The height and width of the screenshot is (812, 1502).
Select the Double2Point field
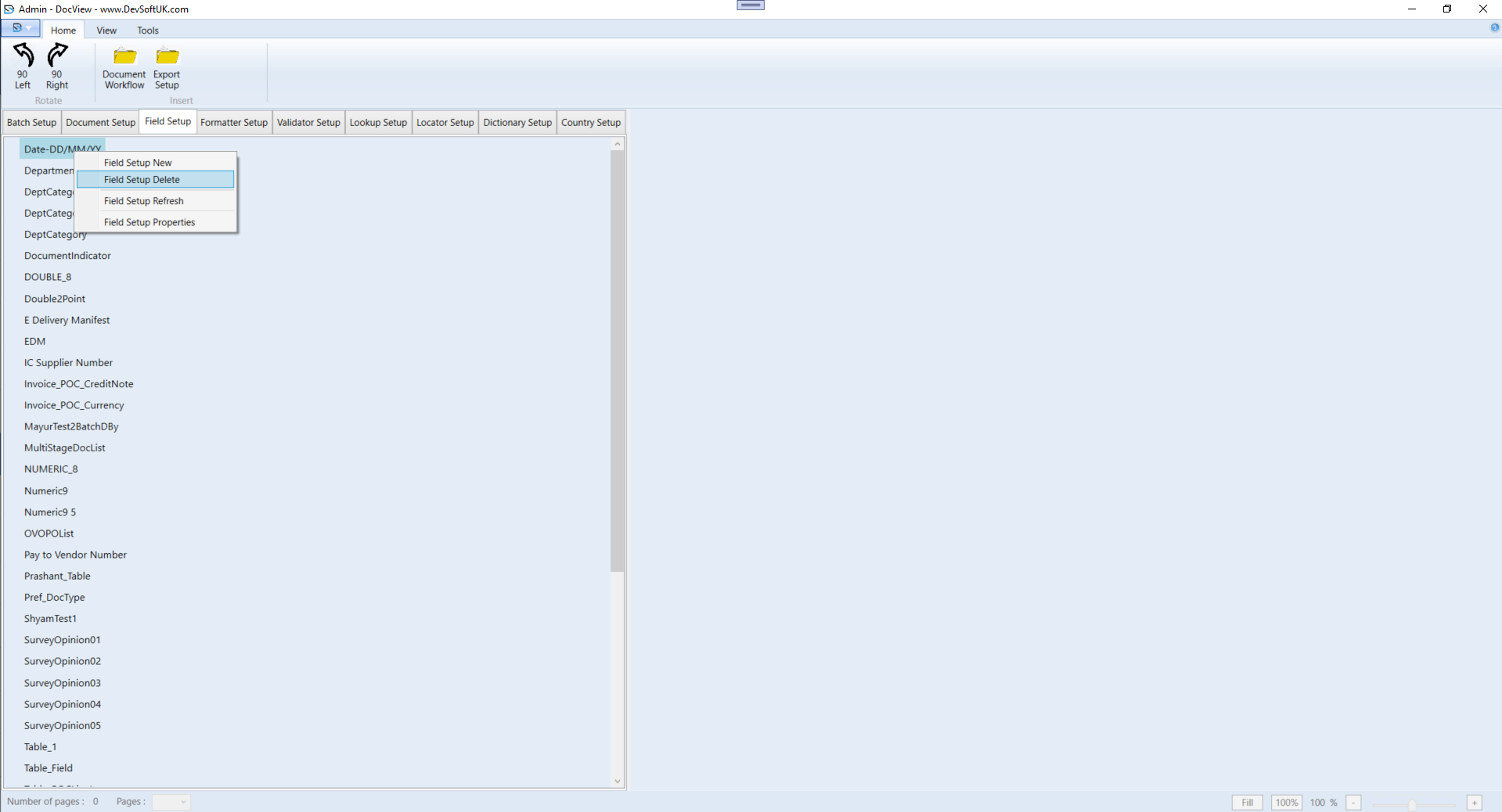tap(55, 299)
